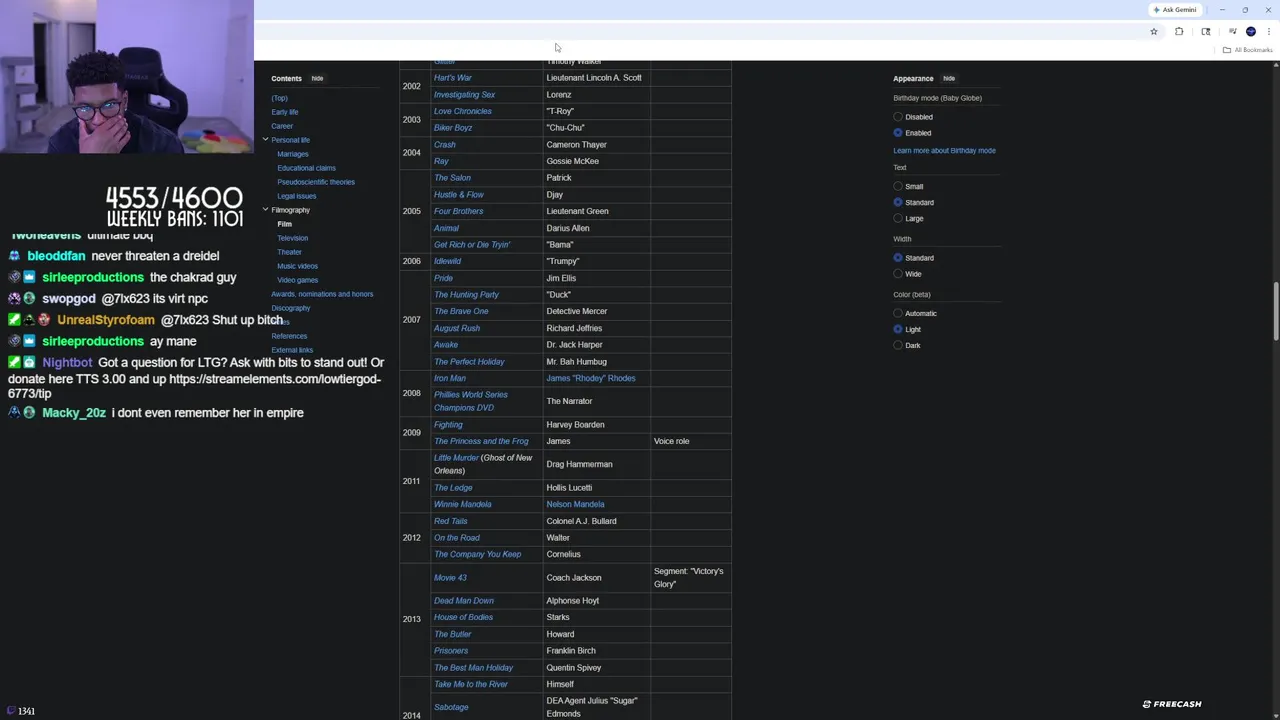Screen dimensions: 1280x720
Task: Open Get Rich or Die Tryin' link
Action: tap(472, 245)
